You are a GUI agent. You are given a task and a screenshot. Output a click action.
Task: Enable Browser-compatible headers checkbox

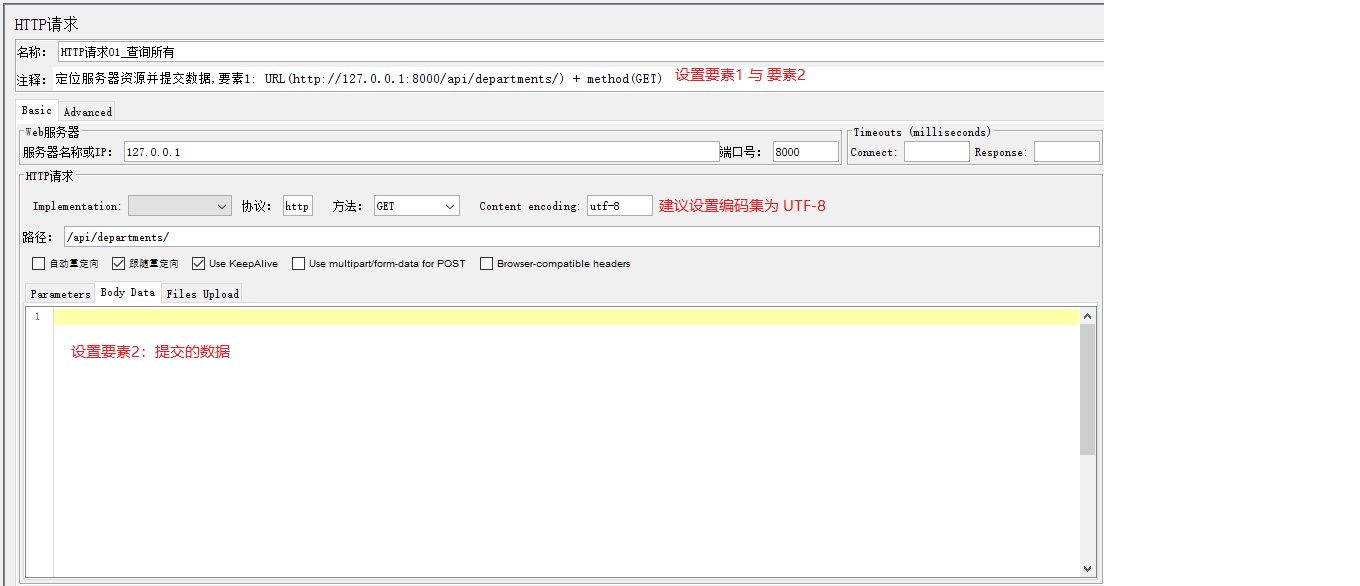(487, 264)
